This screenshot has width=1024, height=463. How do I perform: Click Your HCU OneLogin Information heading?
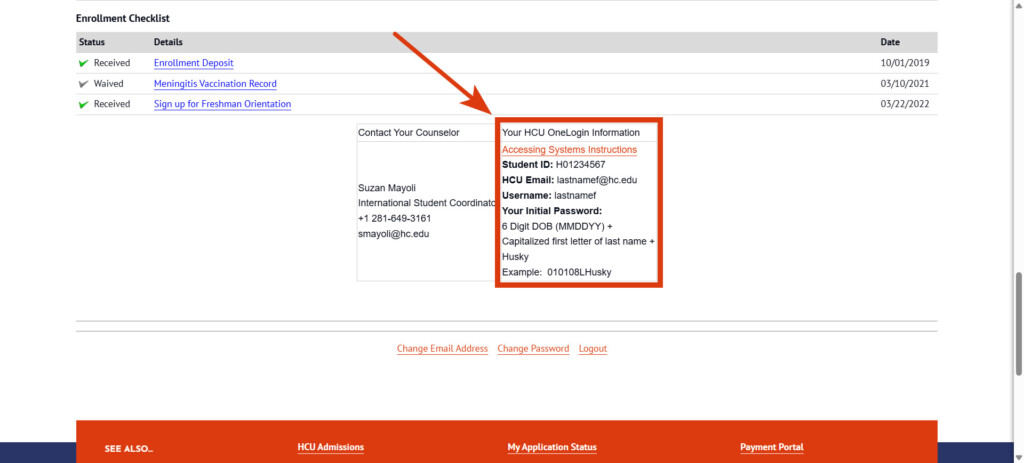pyautogui.click(x=571, y=133)
